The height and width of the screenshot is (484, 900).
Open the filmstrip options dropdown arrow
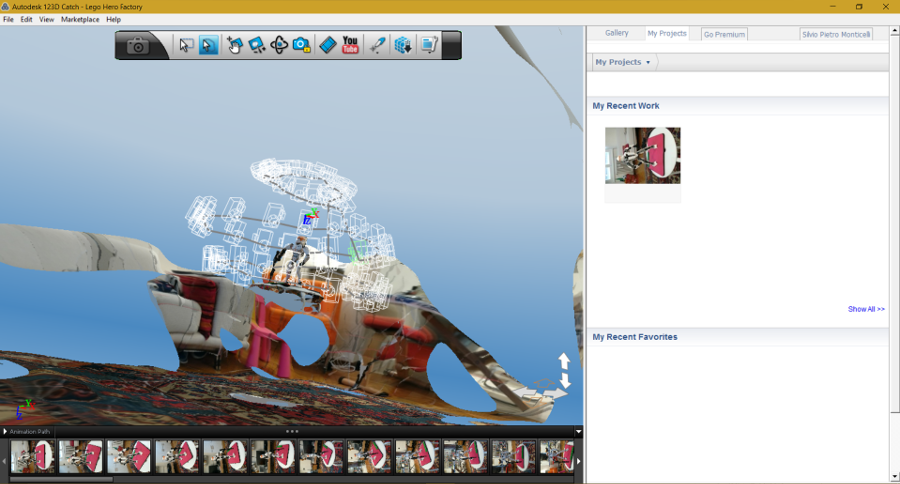click(x=578, y=432)
